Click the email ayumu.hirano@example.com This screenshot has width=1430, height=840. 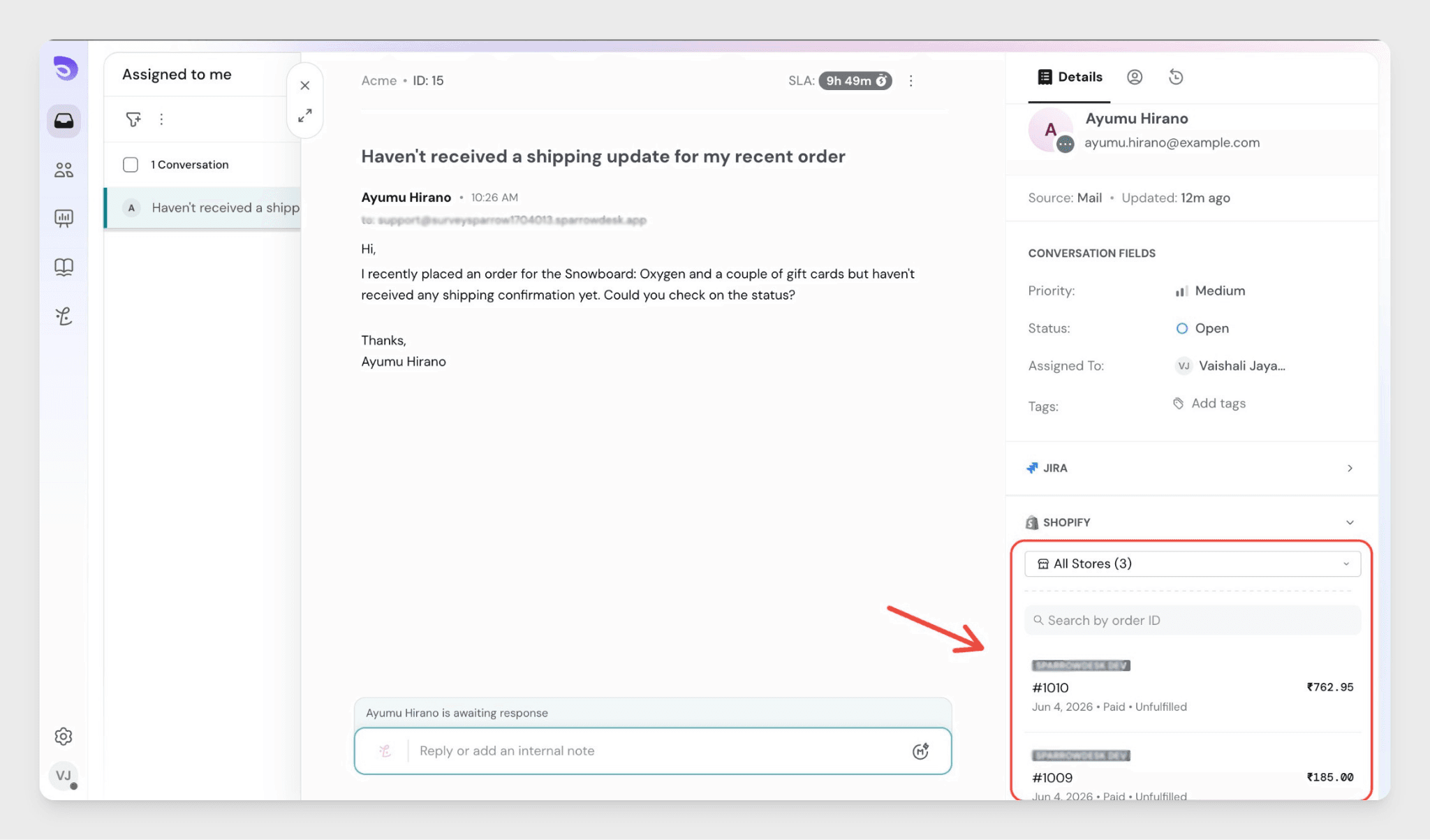[1172, 142]
